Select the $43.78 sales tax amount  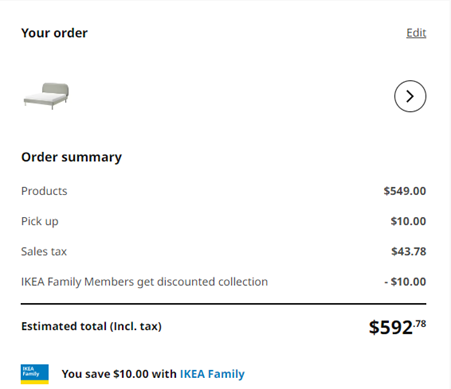409,251
